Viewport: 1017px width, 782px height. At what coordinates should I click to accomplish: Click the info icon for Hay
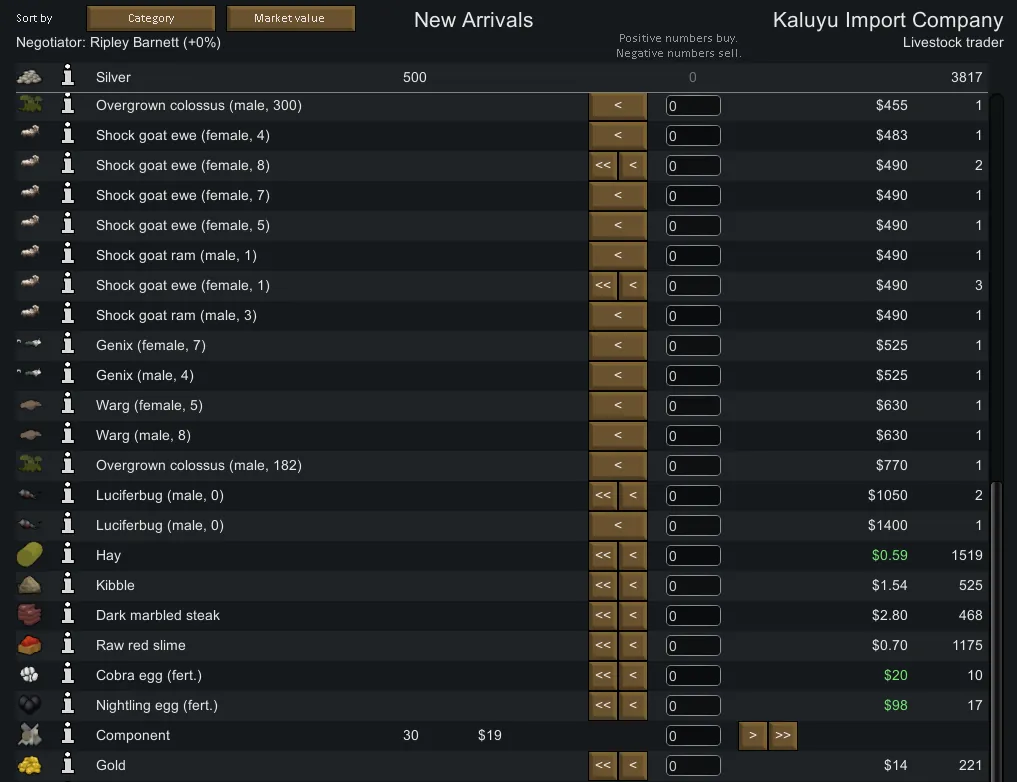tap(68, 555)
